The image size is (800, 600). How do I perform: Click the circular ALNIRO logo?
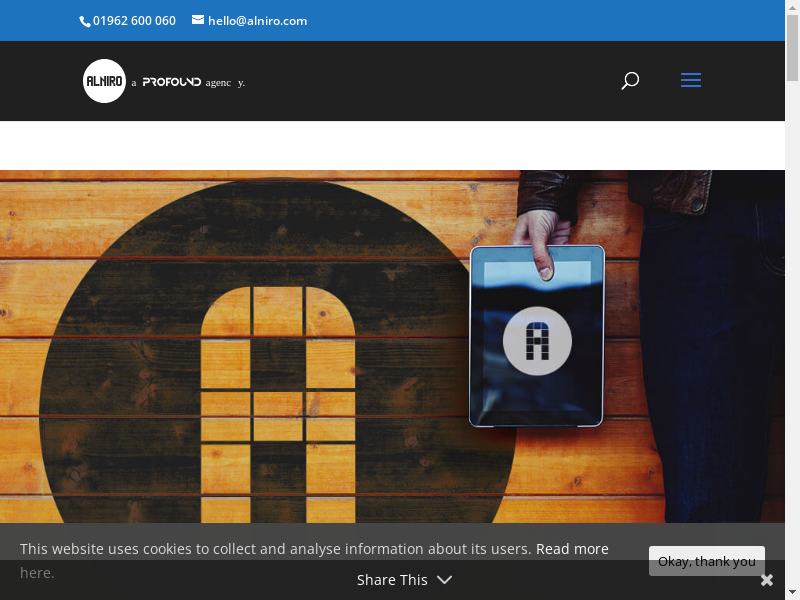click(104, 81)
